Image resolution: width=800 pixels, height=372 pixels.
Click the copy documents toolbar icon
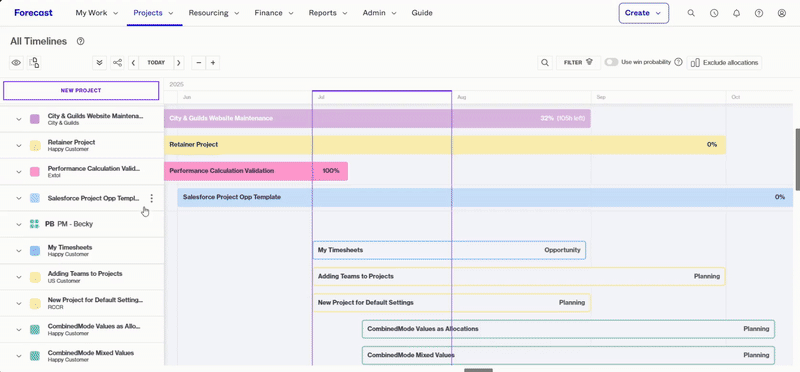point(34,63)
